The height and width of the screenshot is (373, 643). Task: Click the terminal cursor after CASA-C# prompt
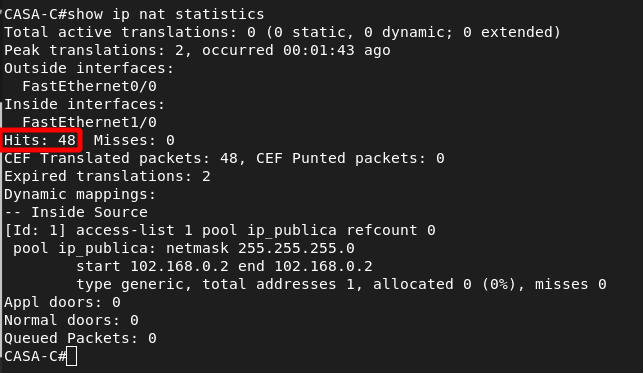(x=71, y=356)
